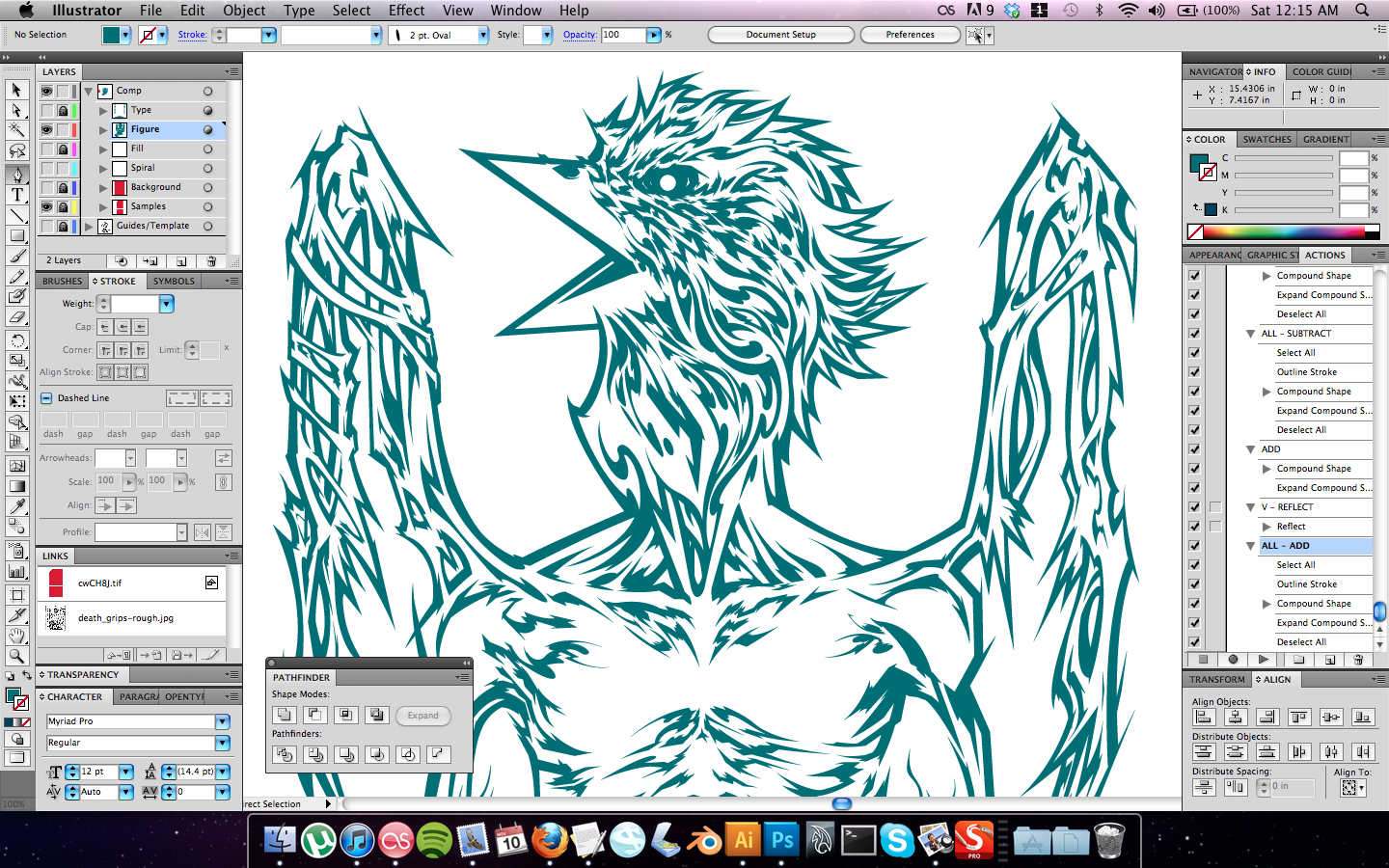Expand the Guides/Template layer

pos(89,226)
